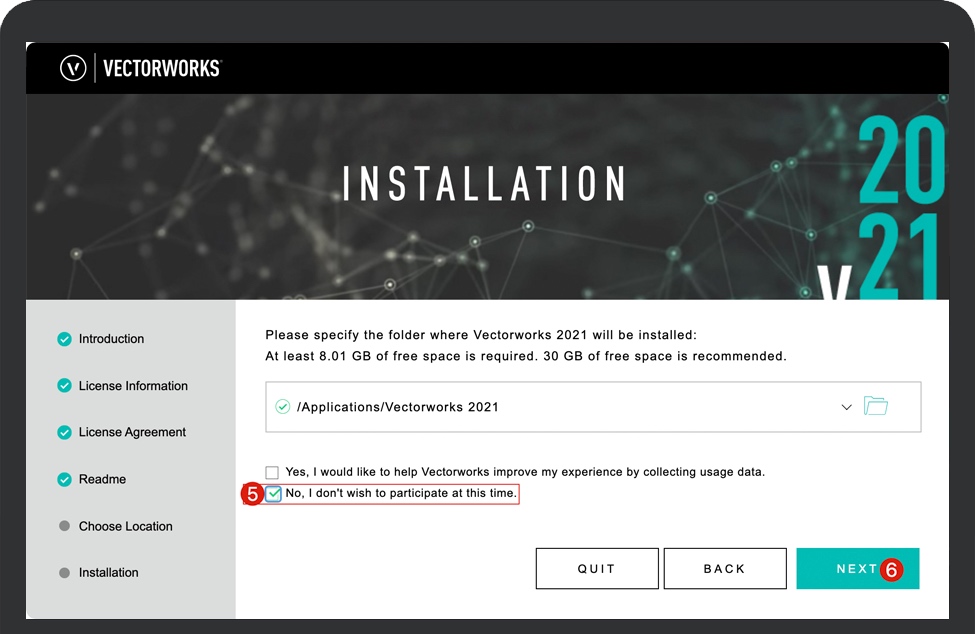Click the /Applications/Vectorworks 2021 path field

point(593,407)
